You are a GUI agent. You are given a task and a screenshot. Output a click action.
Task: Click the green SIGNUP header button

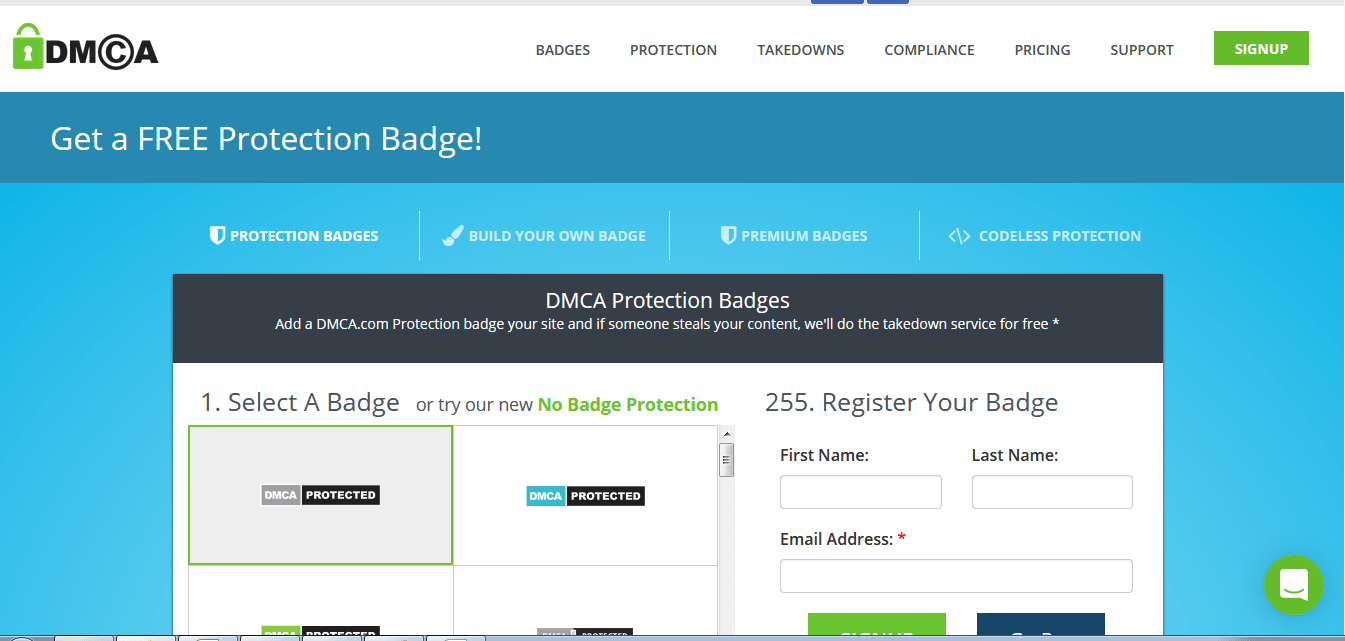[x=1261, y=48]
